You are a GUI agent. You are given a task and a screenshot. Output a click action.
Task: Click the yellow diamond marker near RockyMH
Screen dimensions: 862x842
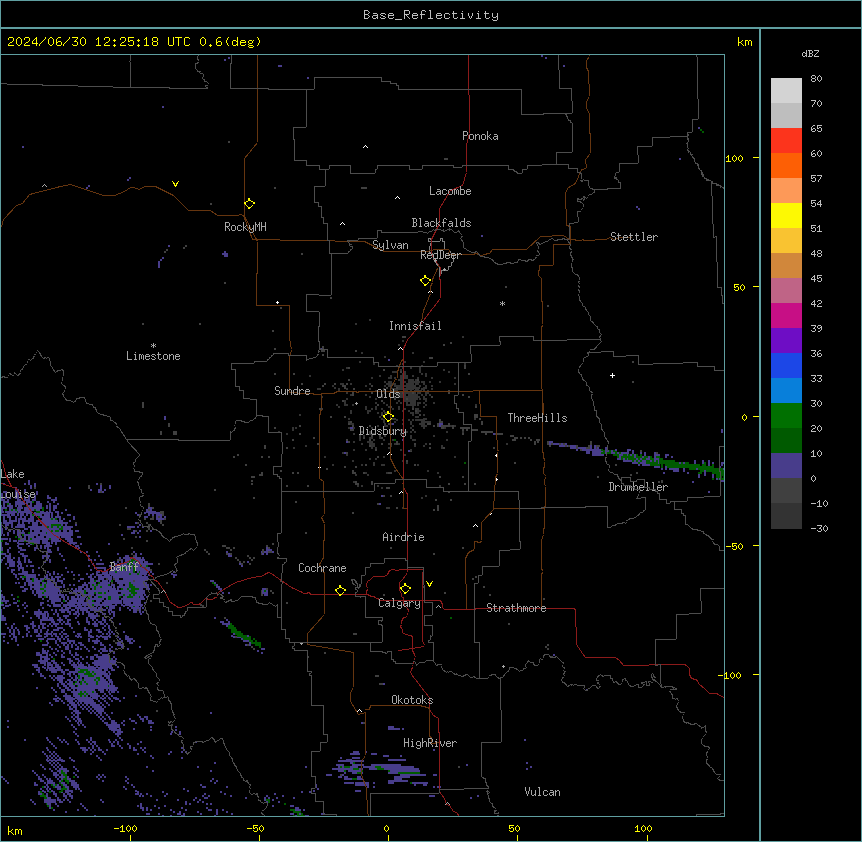(x=250, y=204)
